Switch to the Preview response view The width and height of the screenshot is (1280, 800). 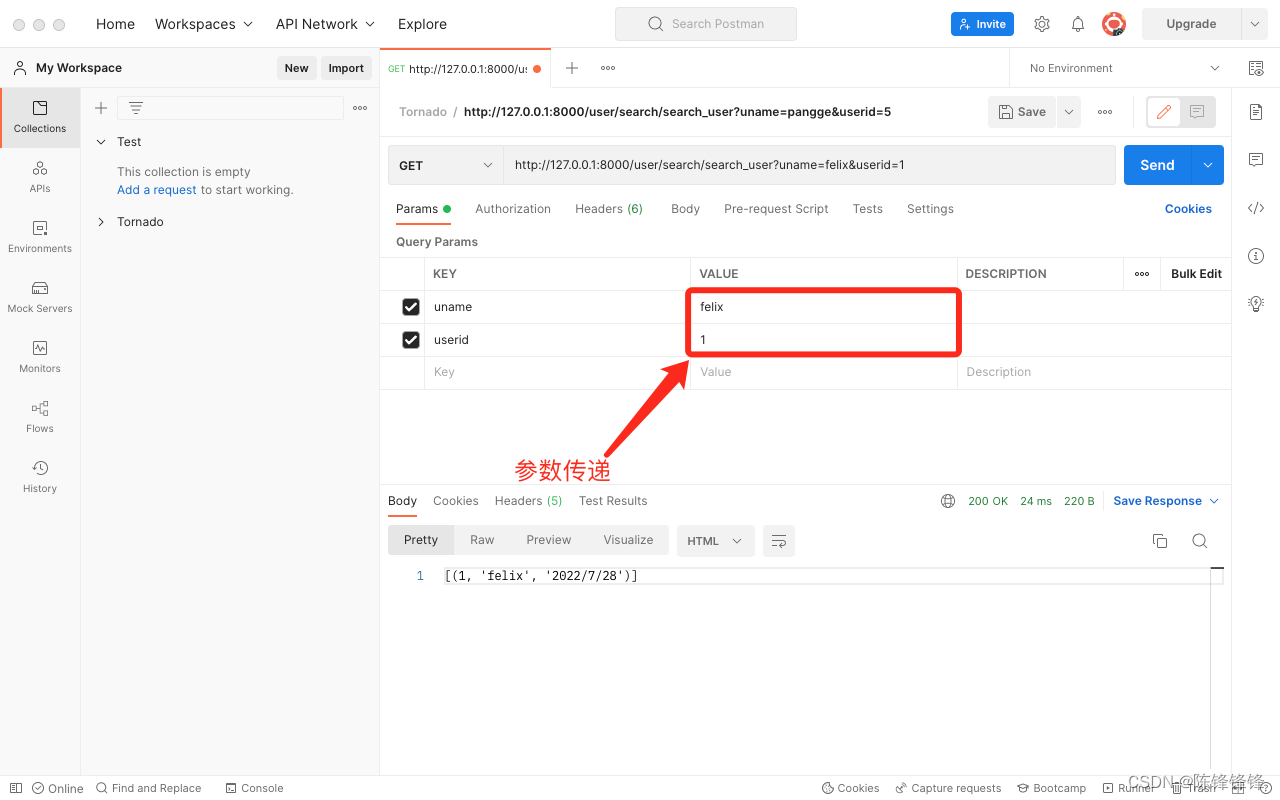coord(549,540)
